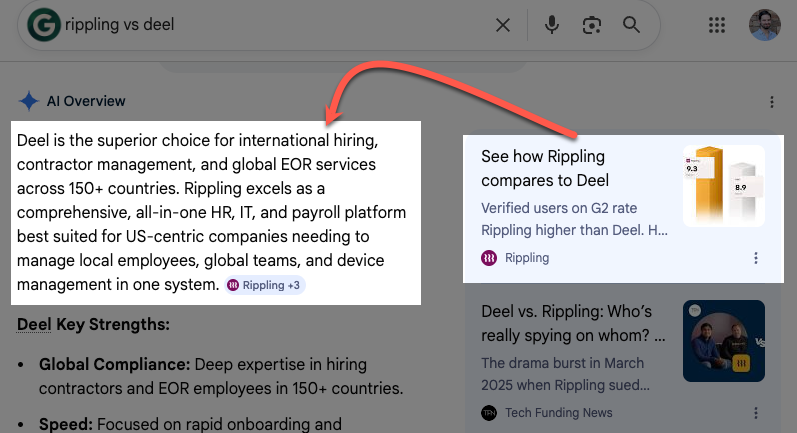Viewport: 797px width, 433px height.
Task: Open options for the Rippling source card
Action: click(x=756, y=258)
